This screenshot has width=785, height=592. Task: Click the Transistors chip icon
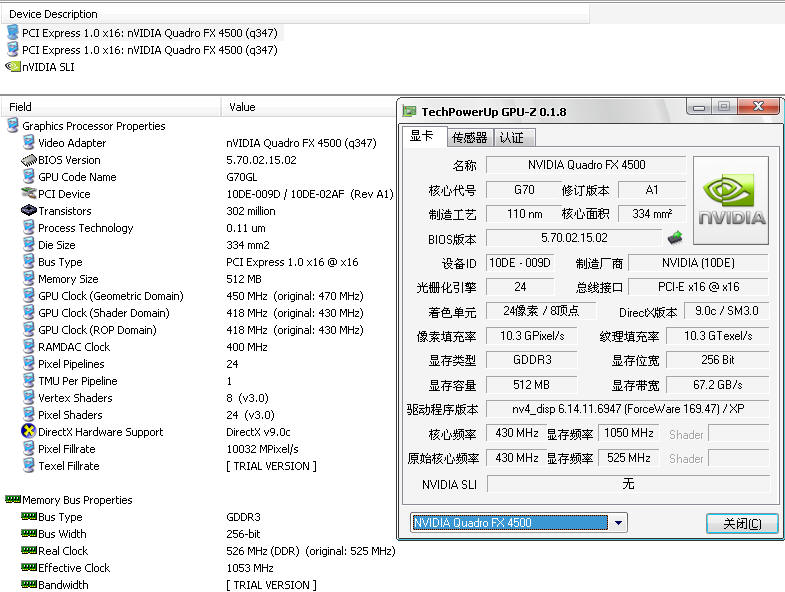pyautogui.click(x=29, y=210)
